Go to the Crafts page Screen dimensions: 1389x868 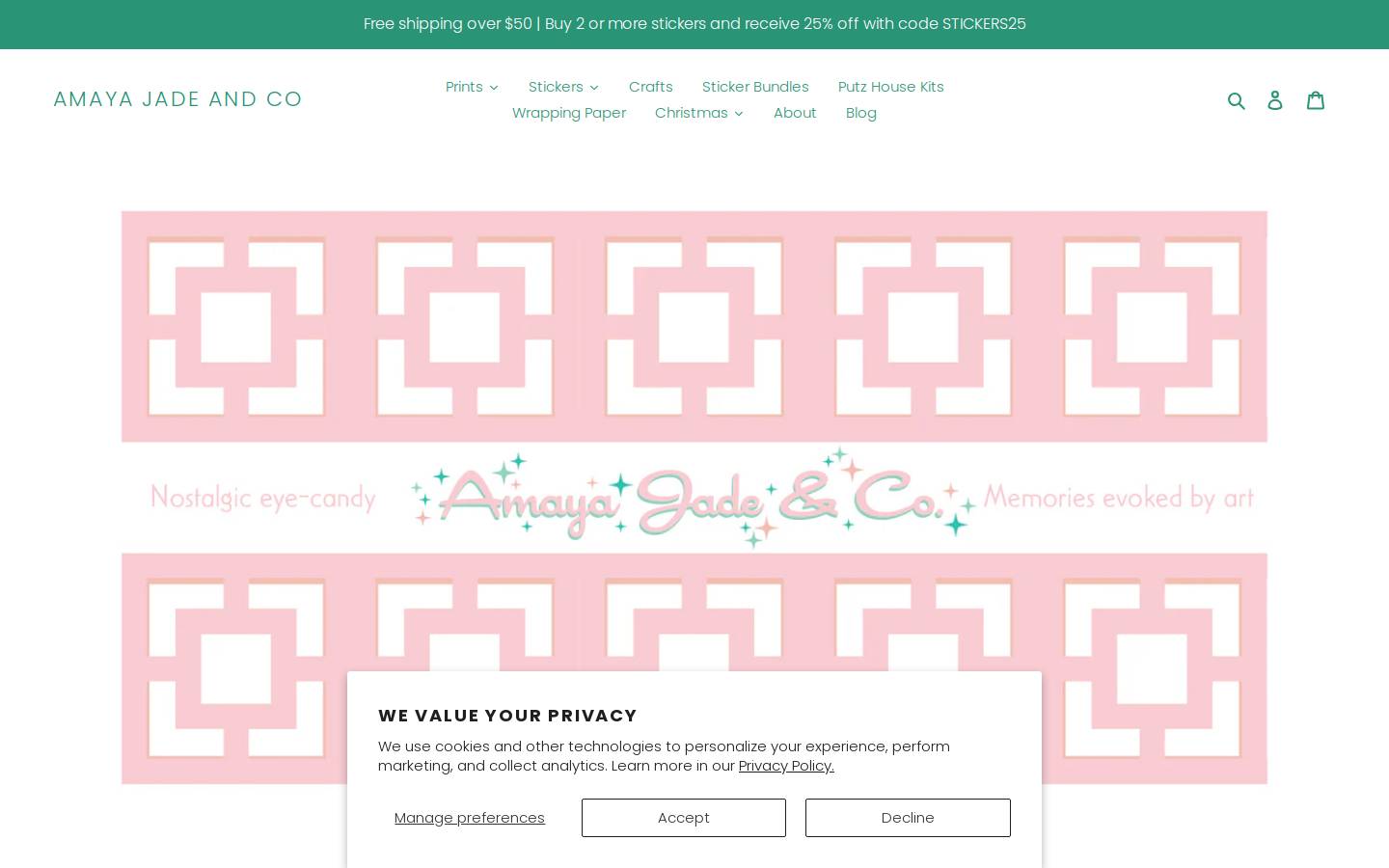651,87
